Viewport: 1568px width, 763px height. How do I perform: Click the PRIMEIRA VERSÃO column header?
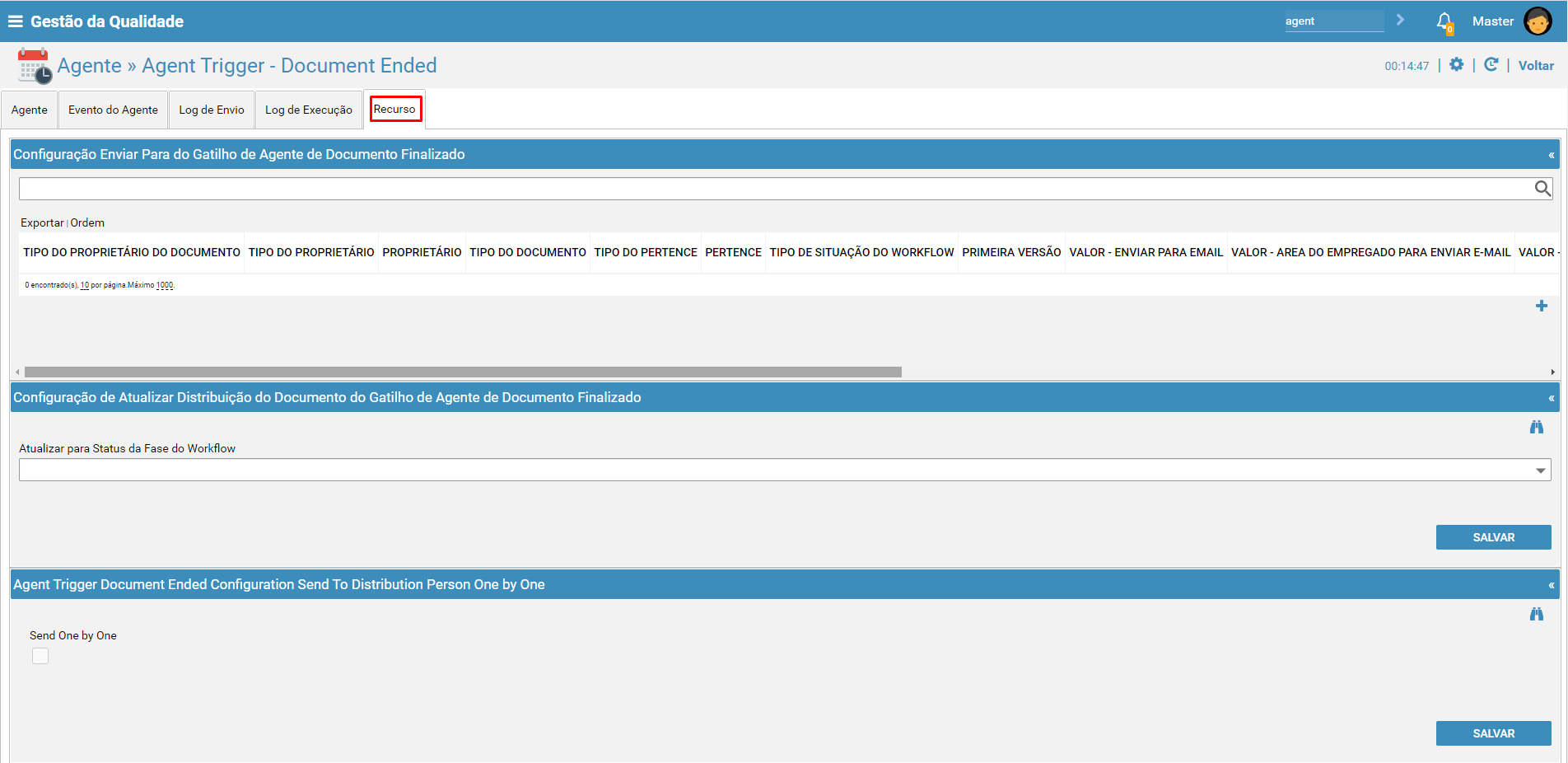pos(1011,252)
